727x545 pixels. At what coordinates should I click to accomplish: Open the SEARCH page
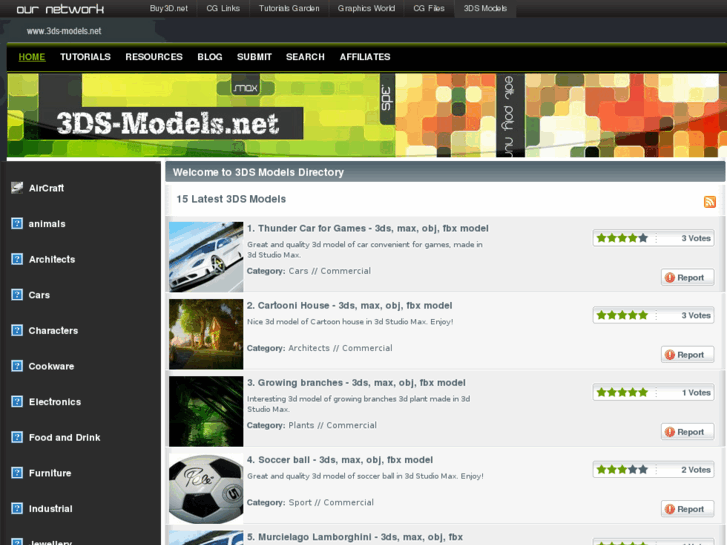(x=305, y=57)
